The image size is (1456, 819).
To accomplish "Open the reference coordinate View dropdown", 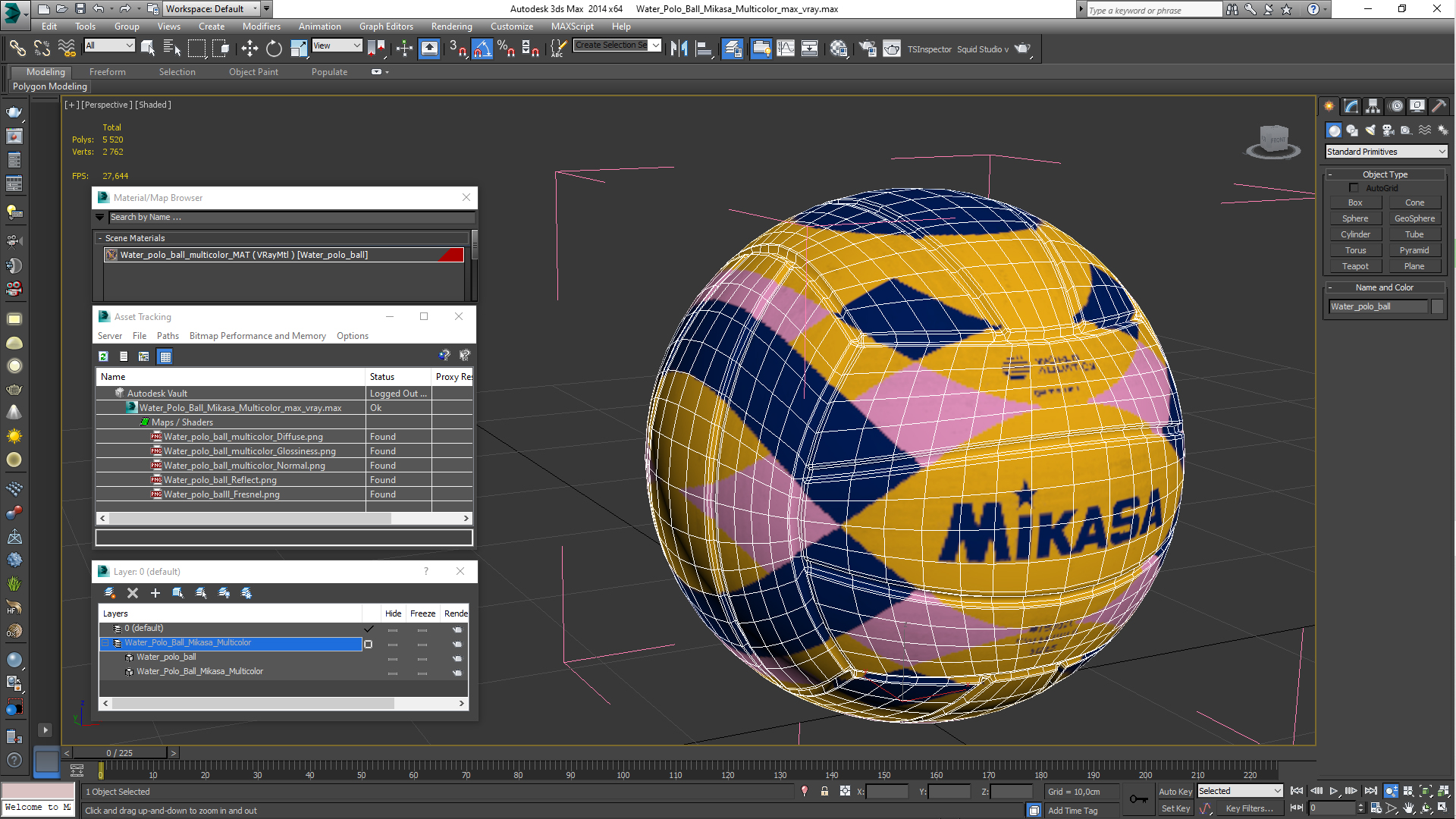I will 337,45.
